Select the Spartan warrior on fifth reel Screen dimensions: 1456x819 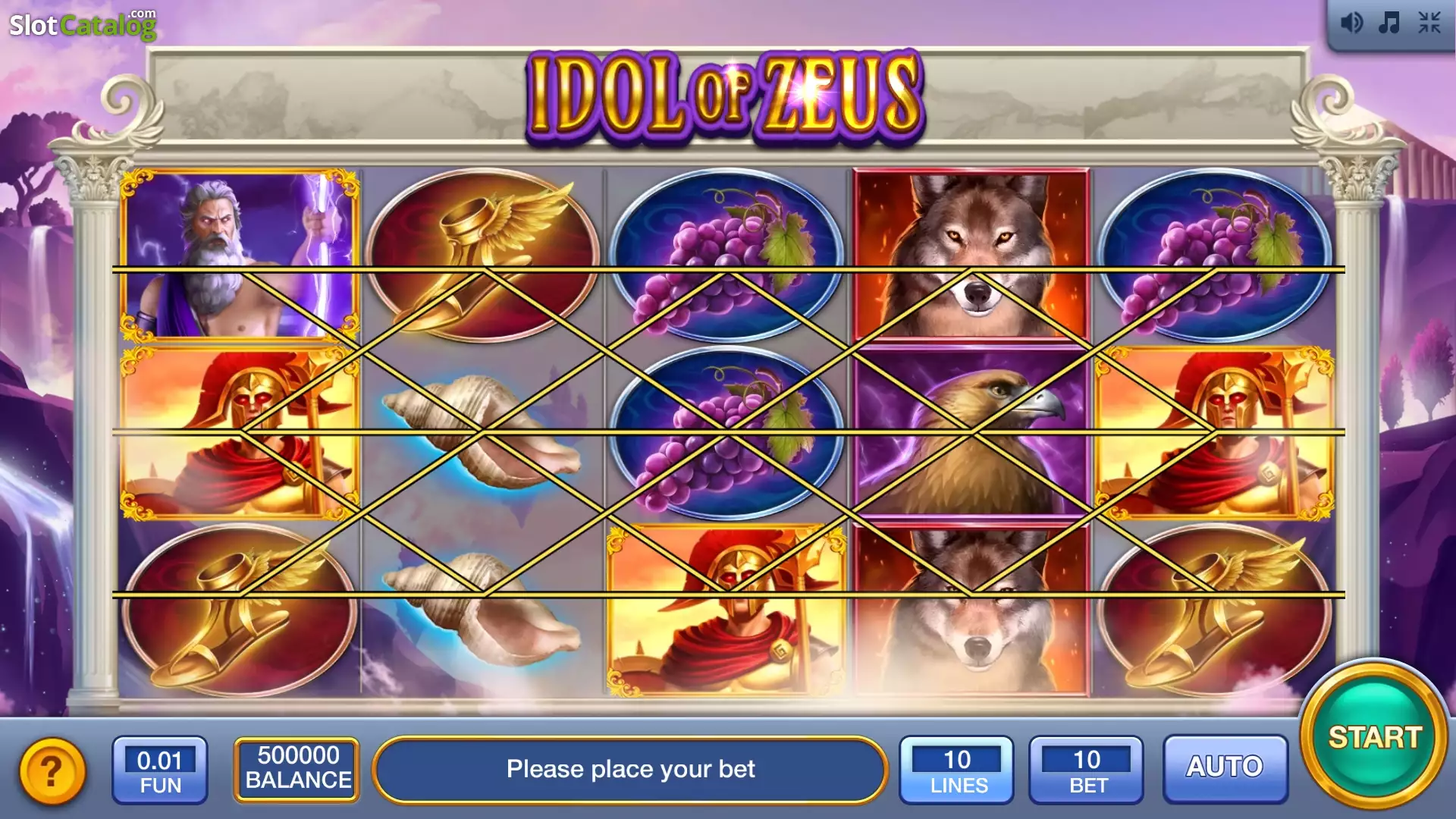[x=1215, y=432]
